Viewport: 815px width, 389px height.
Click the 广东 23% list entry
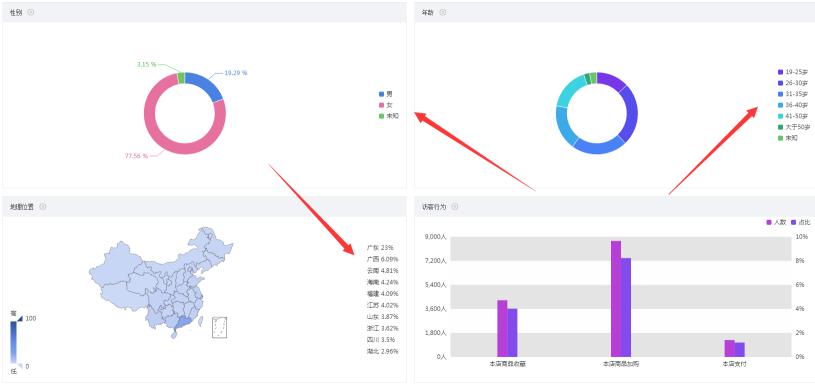pyautogui.click(x=380, y=248)
